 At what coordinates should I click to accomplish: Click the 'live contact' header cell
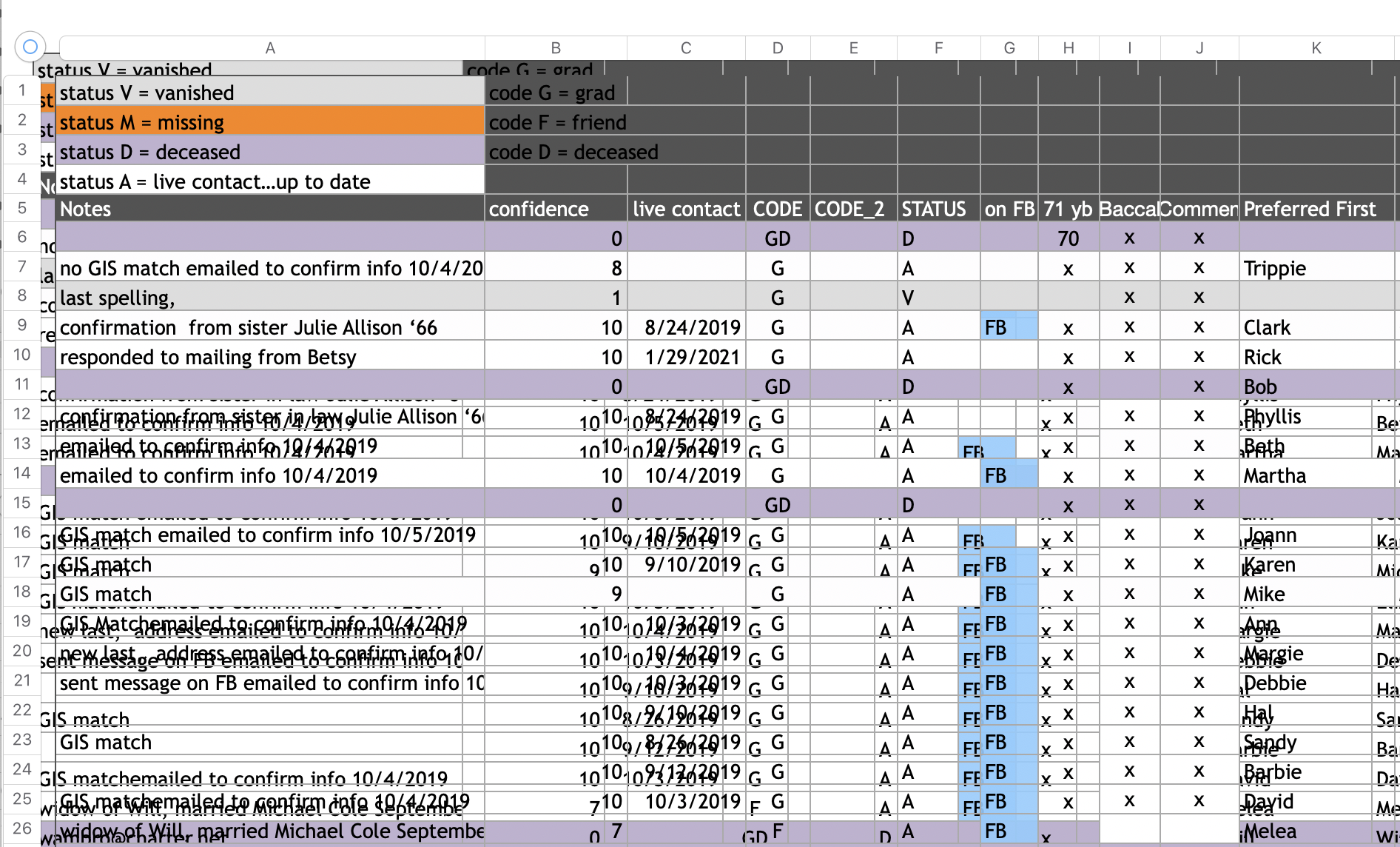click(x=686, y=209)
